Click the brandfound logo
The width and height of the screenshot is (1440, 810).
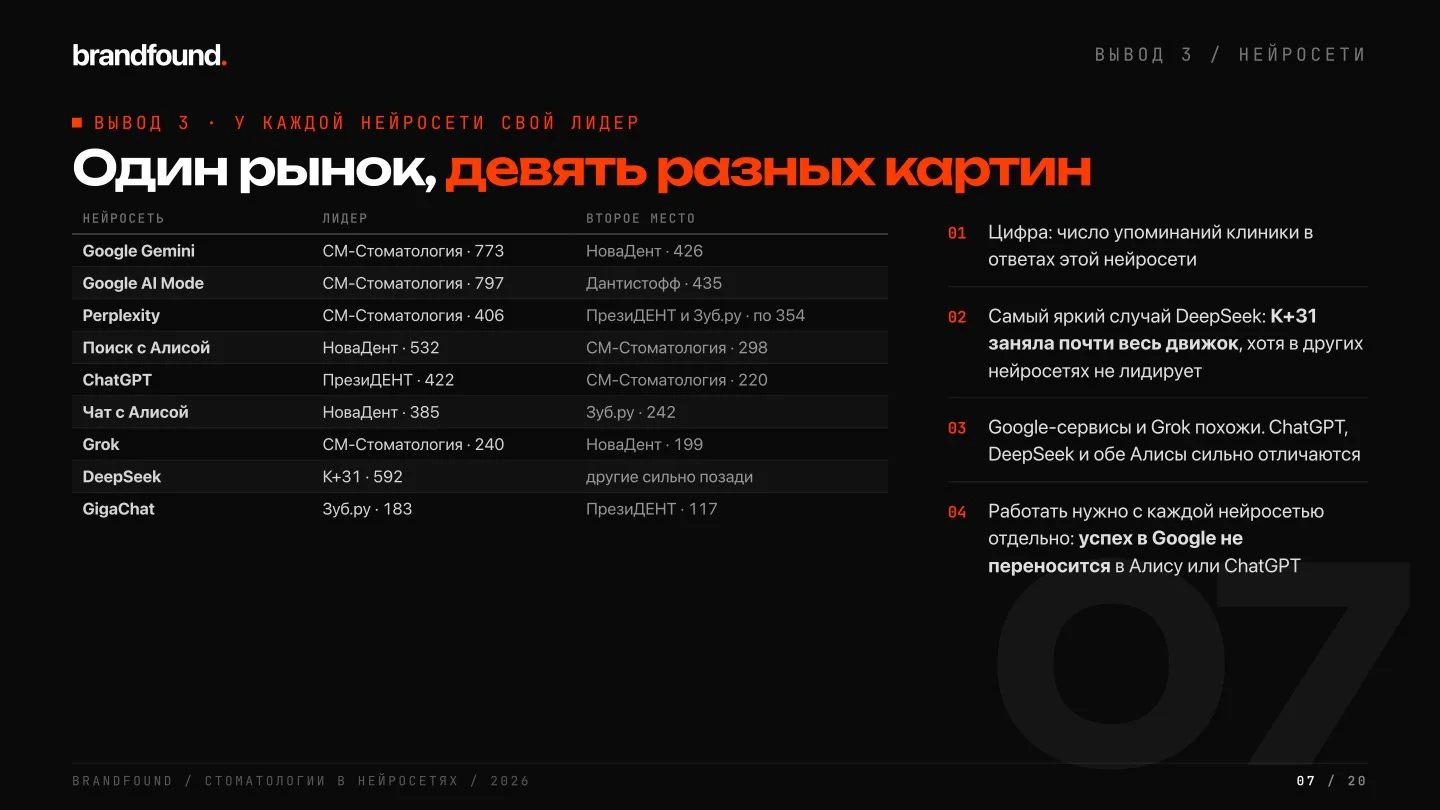click(x=150, y=56)
